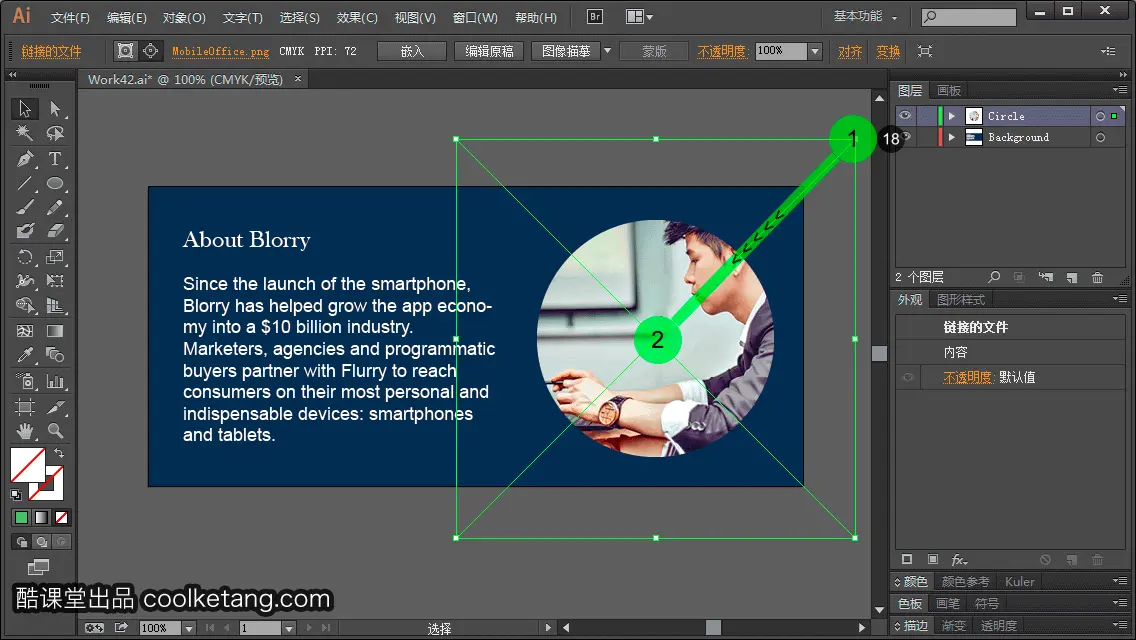Change the screen mode button
1136x640 pixels.
pos(38,567)
